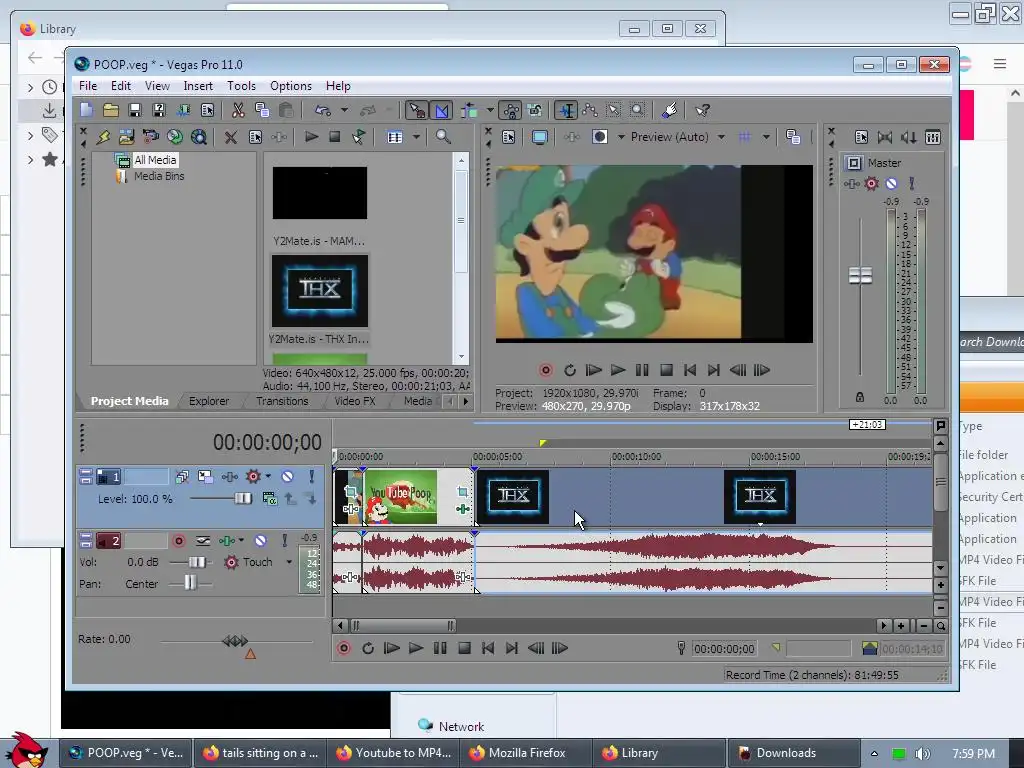This screenshot has width=1024, height=768.
Task: Click the Undo arrow icon
Action: [323, 110]
